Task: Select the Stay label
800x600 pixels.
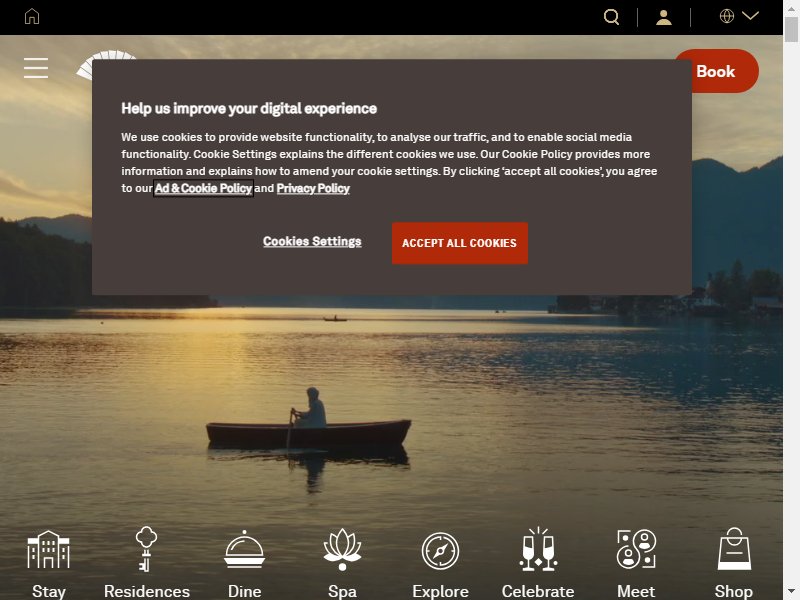Action: coord(49,591)
